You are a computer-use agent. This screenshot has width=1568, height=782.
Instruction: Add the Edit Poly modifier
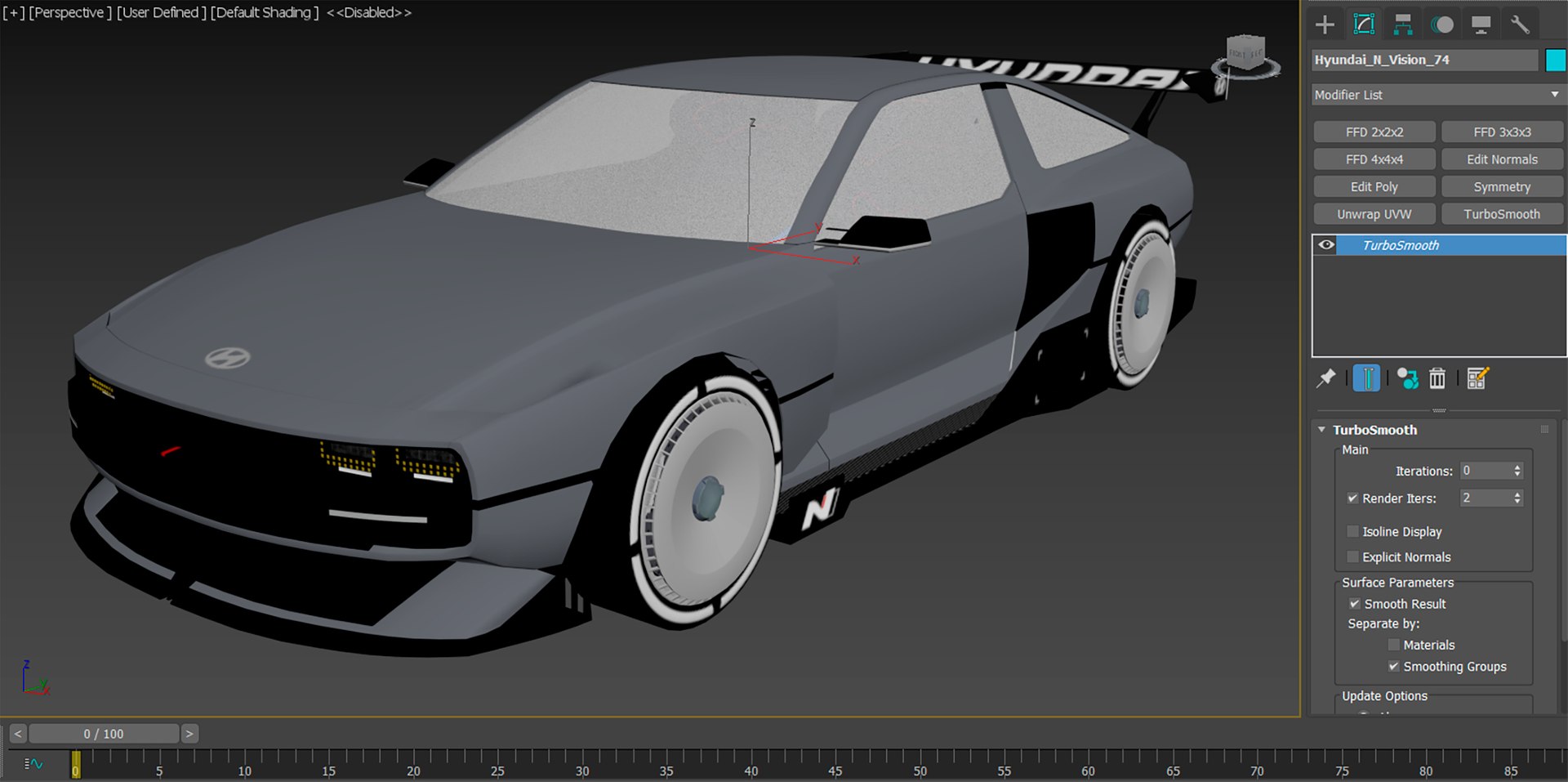[x=1374, y=186]
